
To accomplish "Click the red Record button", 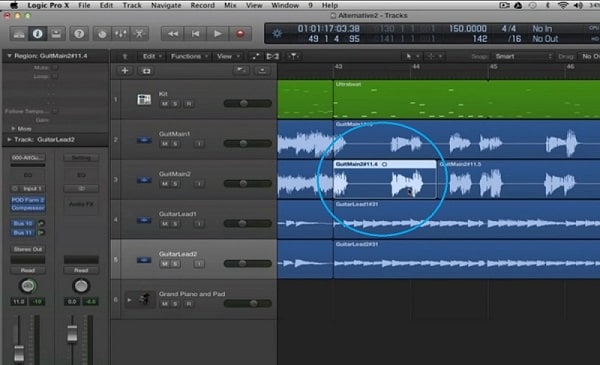I will [x=240, y=34].
